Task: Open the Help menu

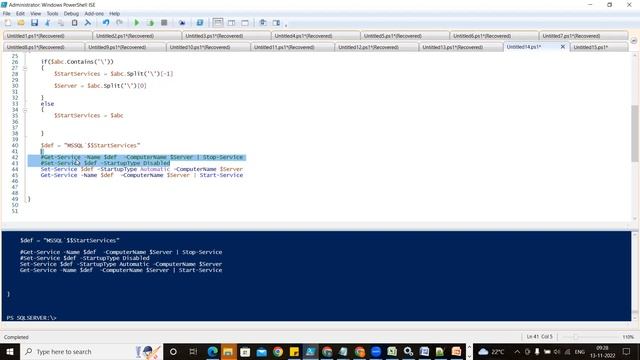Action: coord(114,13)
